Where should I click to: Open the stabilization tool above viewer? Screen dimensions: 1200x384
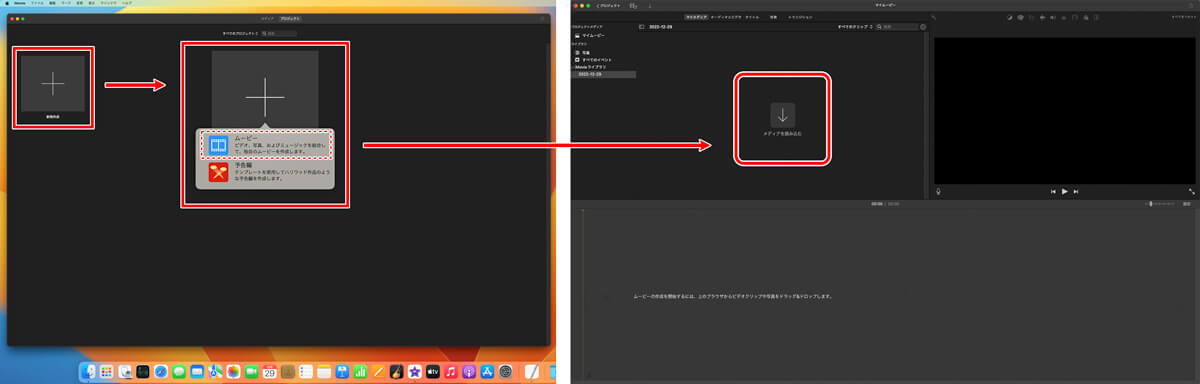tap(1042, 18)
